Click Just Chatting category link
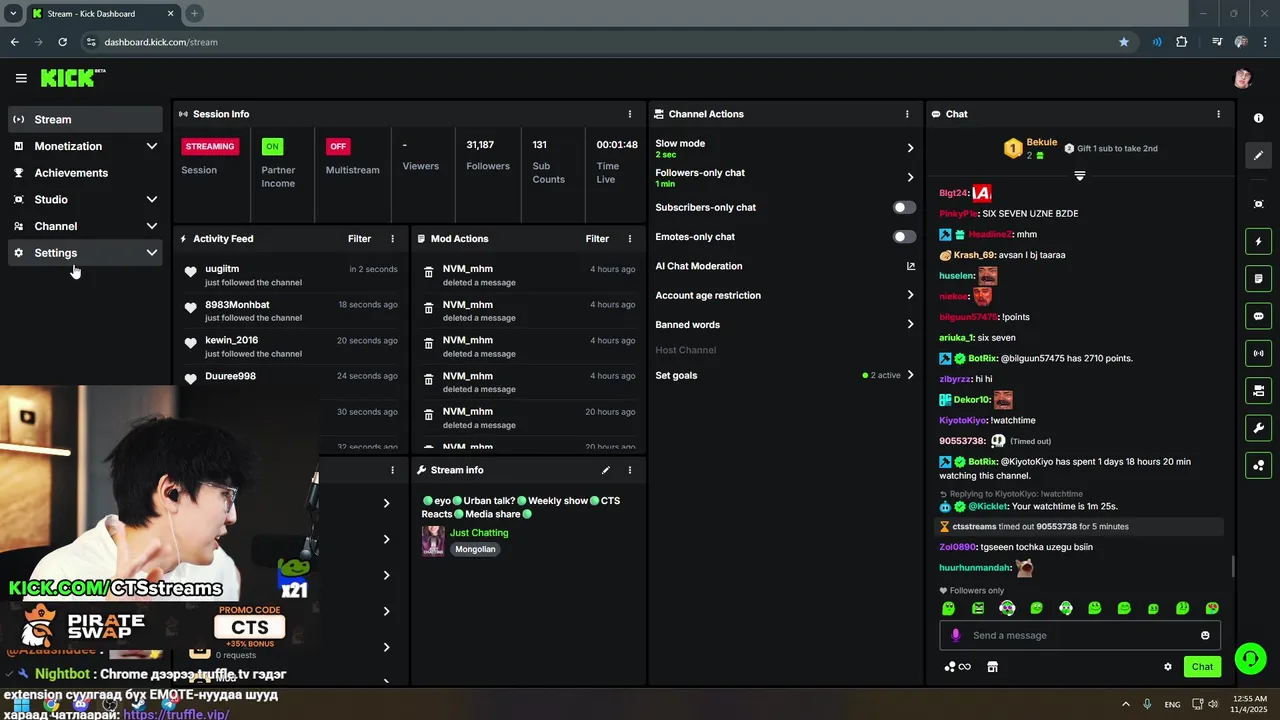 click(479, 533)
